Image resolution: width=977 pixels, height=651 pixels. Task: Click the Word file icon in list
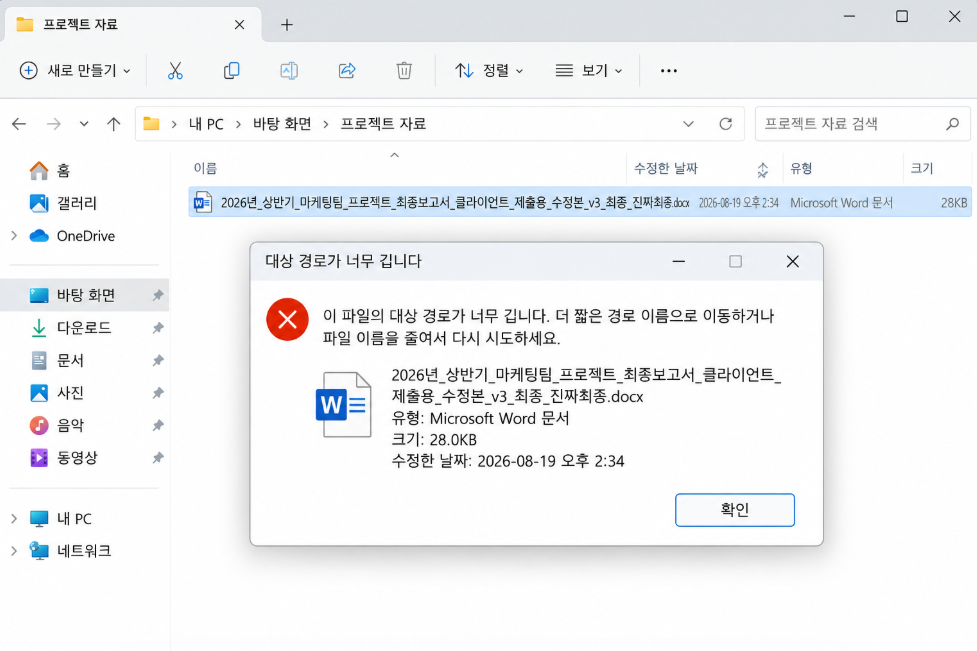(x=203, y=202)
